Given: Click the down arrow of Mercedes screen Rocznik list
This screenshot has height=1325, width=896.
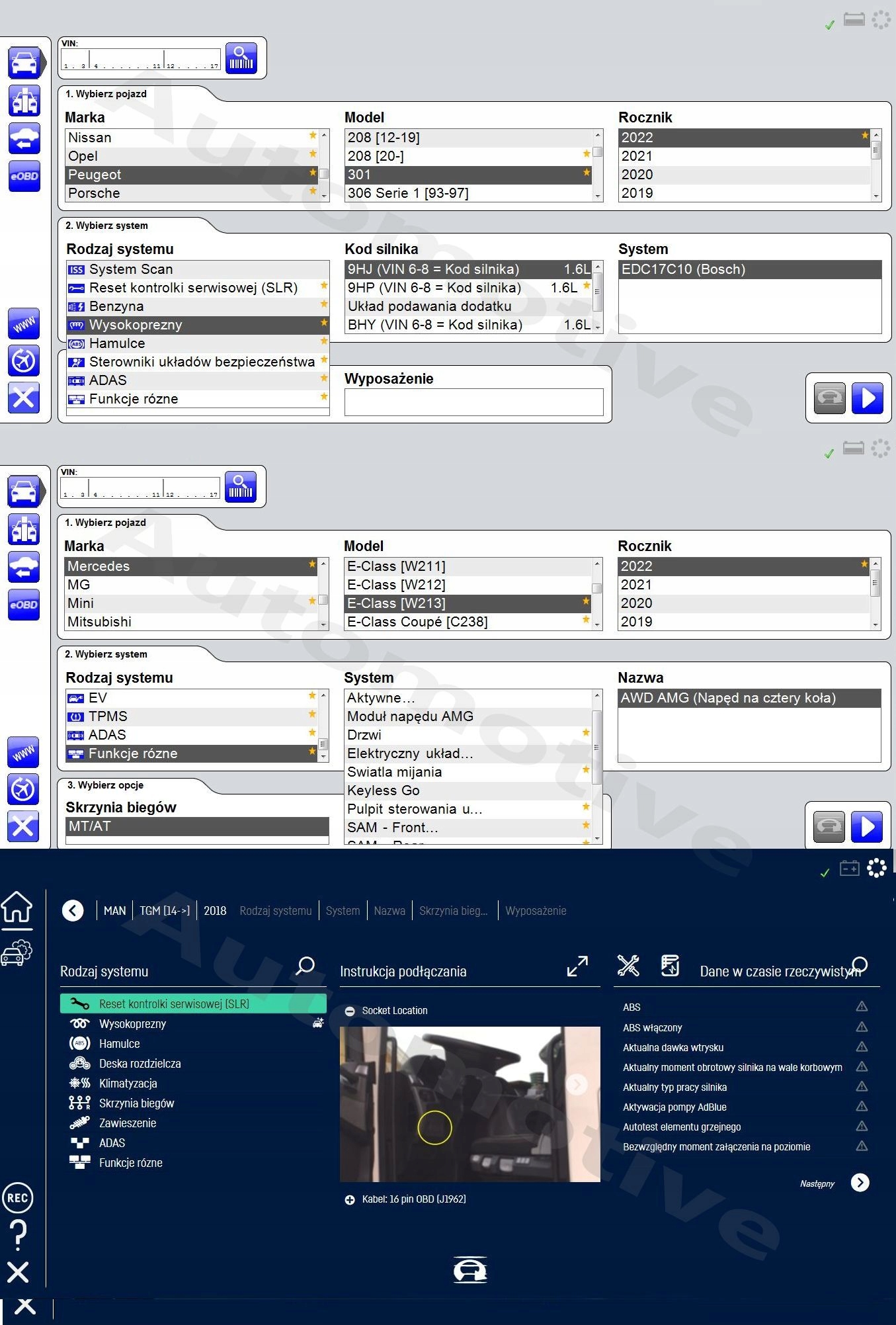Looking at the screenshot, I should pos(876,625).
